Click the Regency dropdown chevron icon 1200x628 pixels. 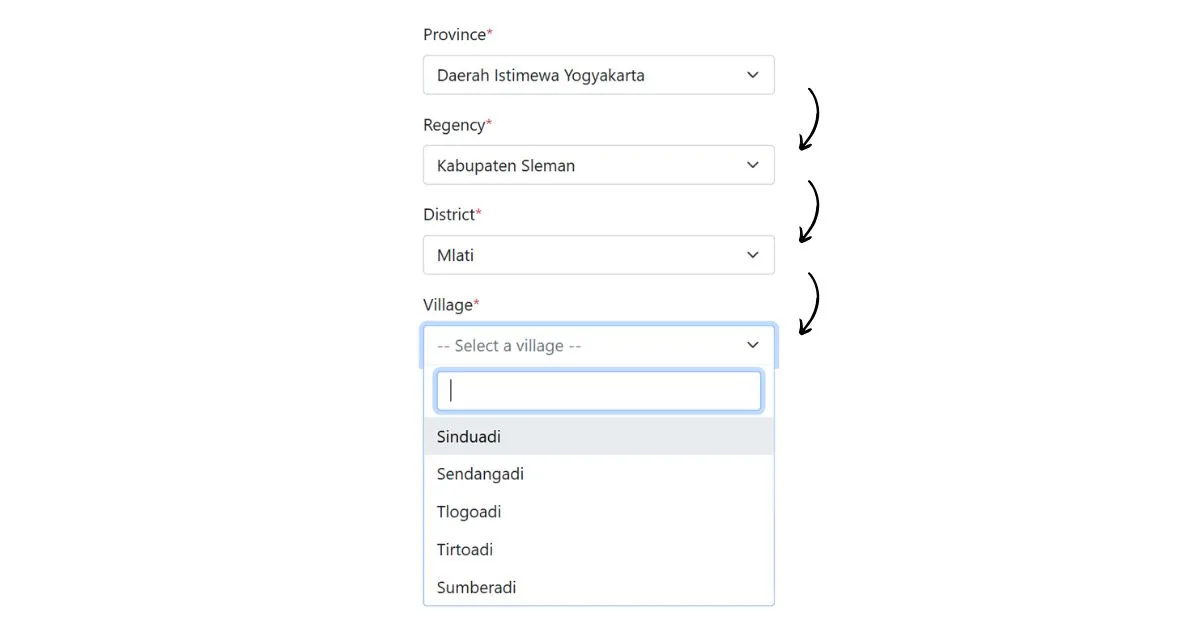[x=752, y=165]
